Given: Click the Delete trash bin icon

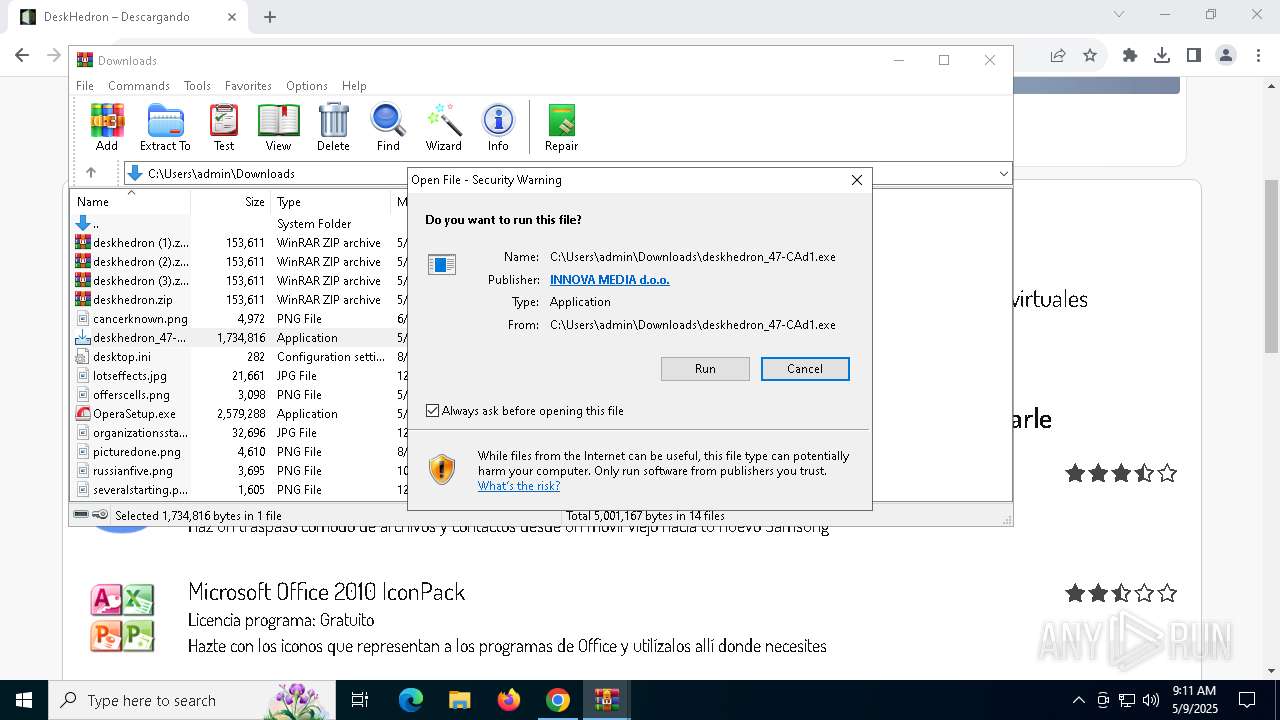Looking at the screenshot, I should point(333,127).
